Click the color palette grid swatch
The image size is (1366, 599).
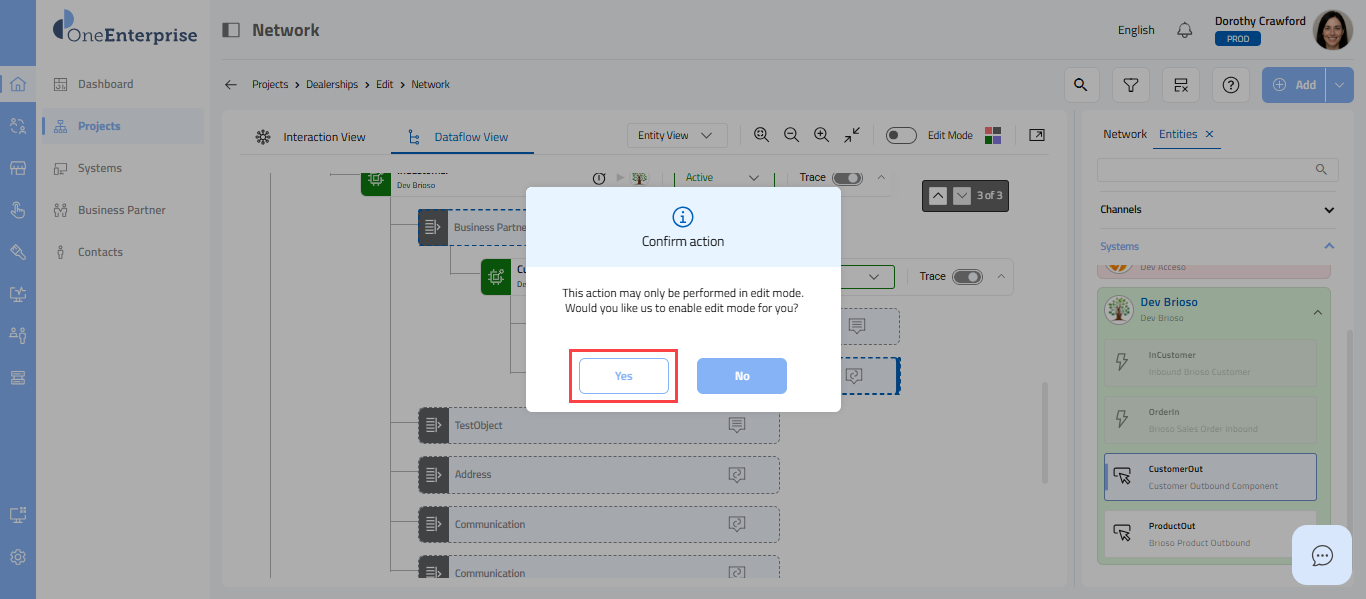(993, 135)
